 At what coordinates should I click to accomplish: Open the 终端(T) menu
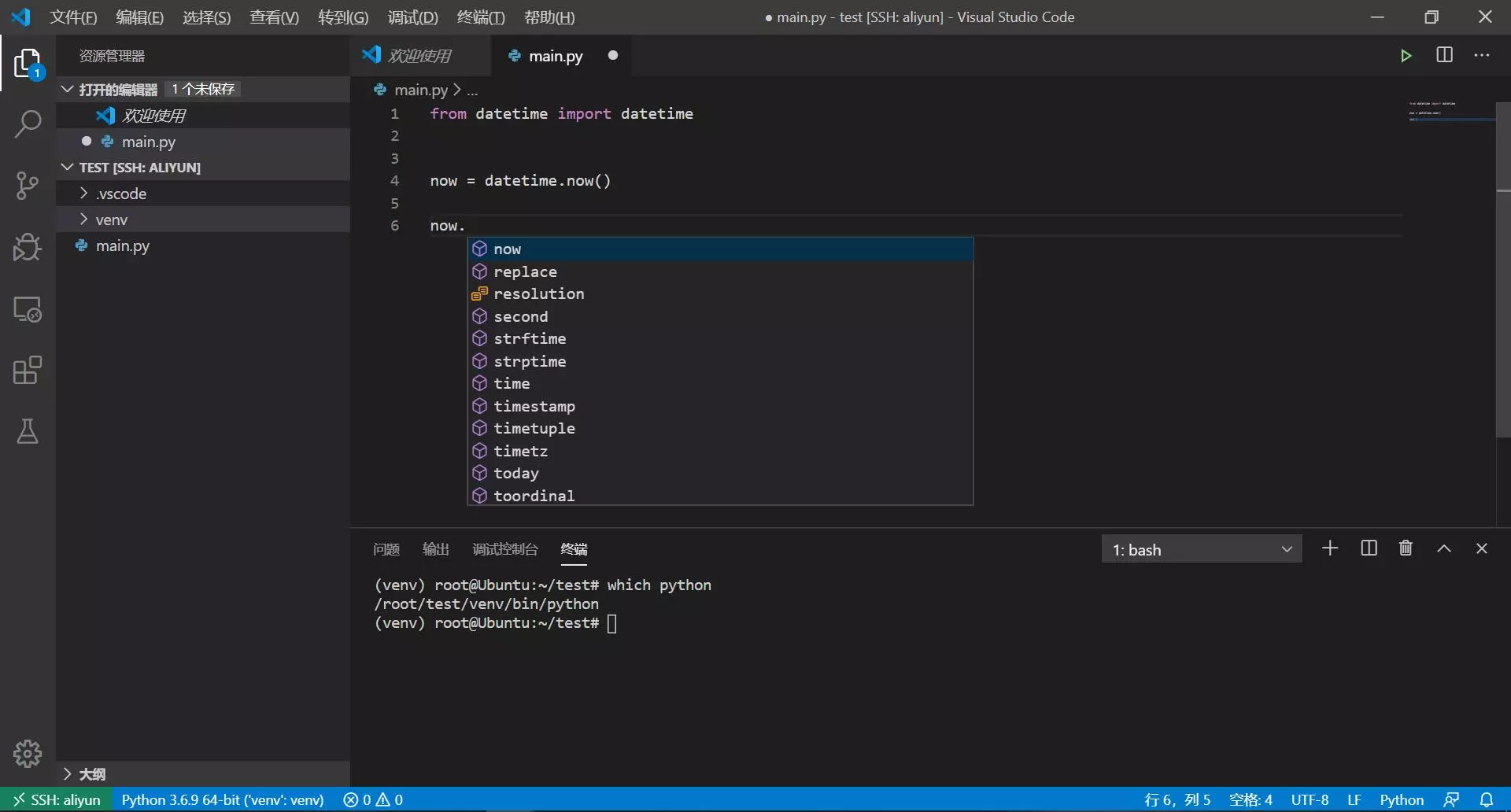(x=480, y=17)
